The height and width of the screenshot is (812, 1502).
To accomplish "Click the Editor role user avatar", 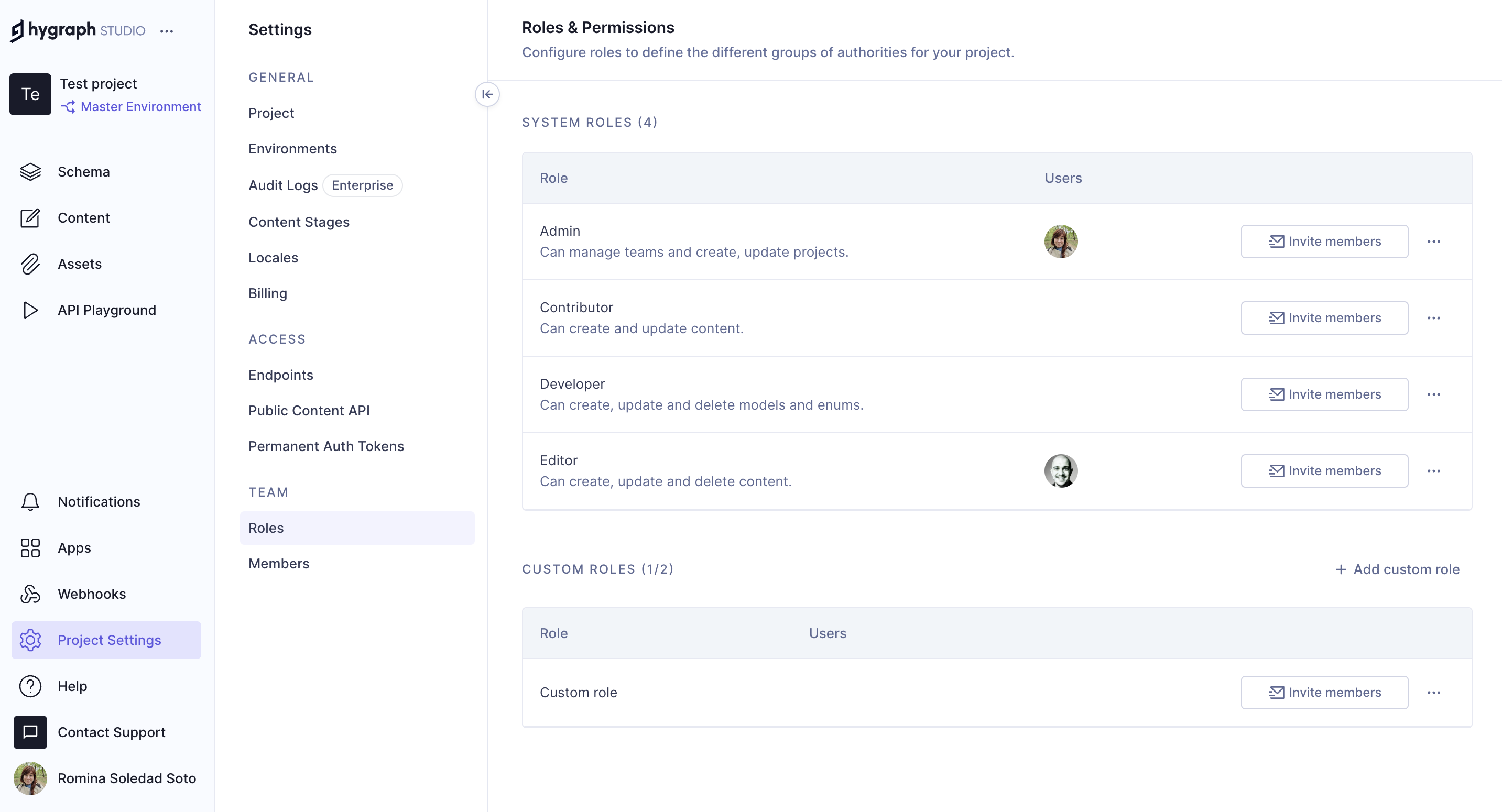I will coord(1062,470).
